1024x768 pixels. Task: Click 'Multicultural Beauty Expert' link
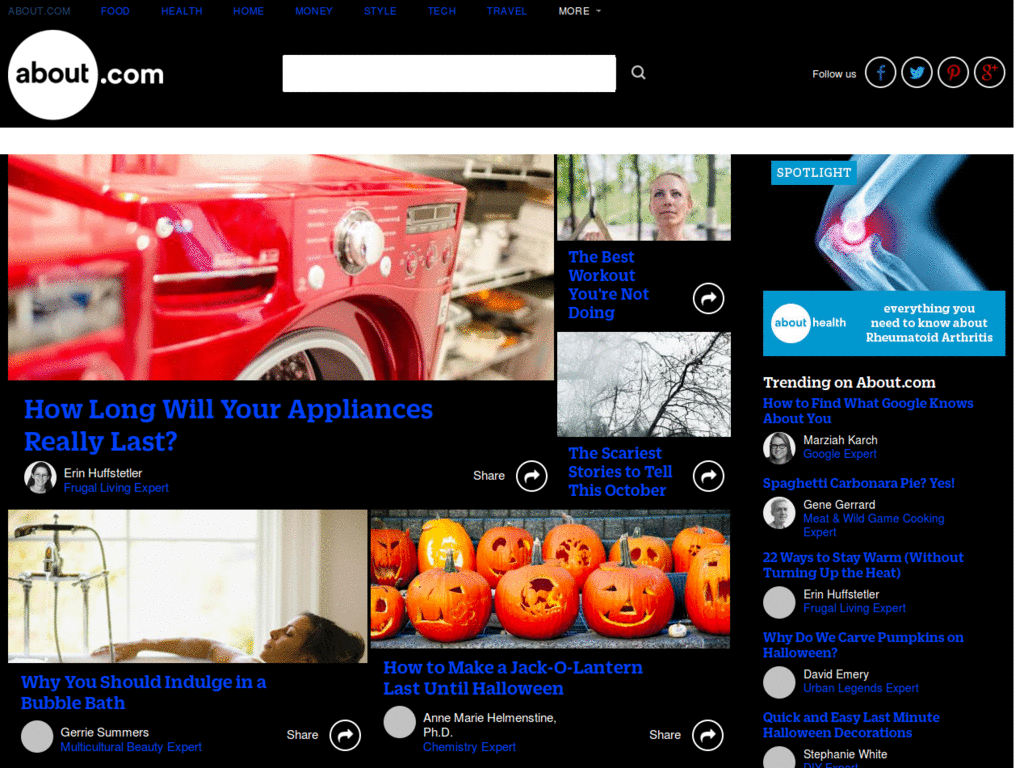[x=131, y=747]
